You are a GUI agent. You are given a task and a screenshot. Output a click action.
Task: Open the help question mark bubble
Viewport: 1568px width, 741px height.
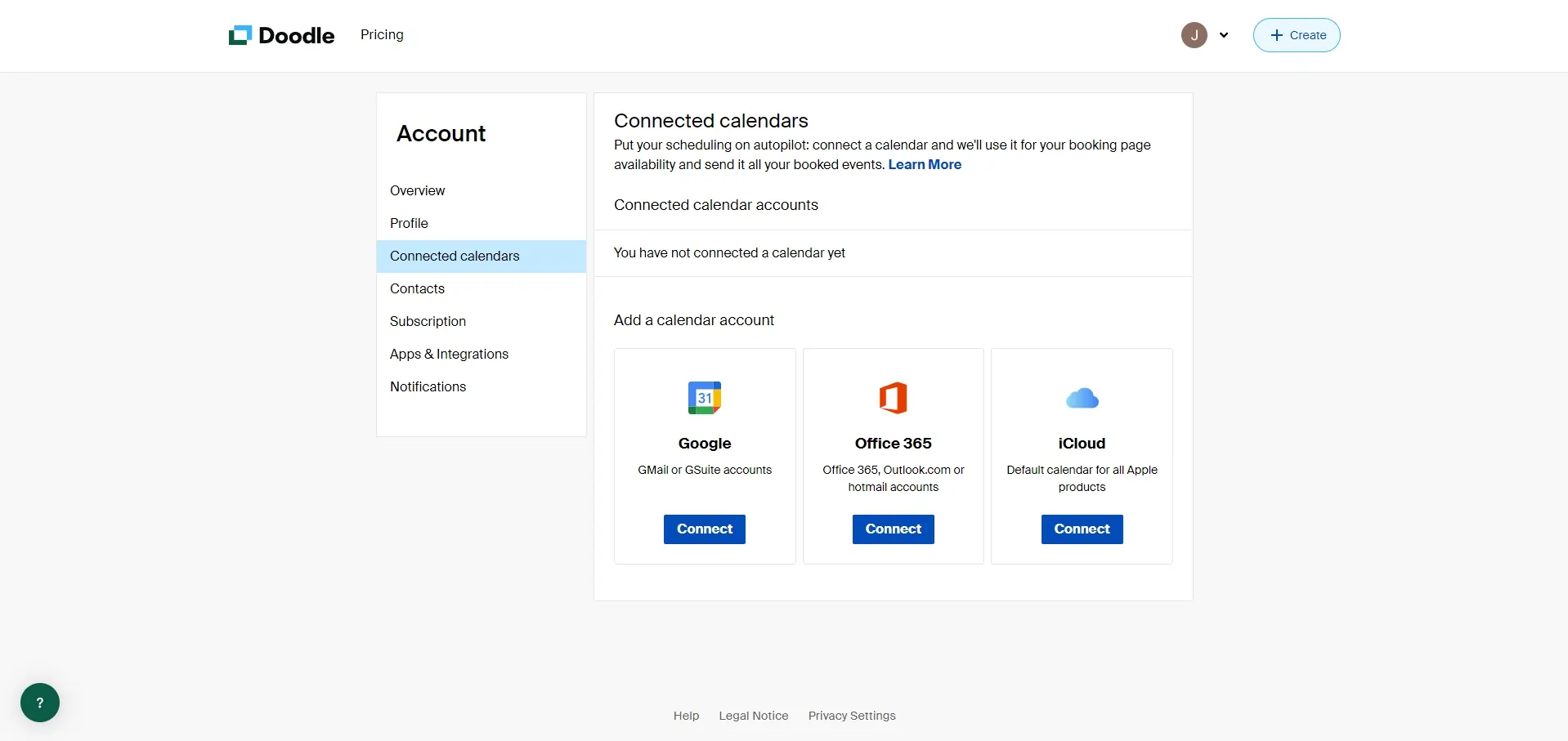coord(40,703)
